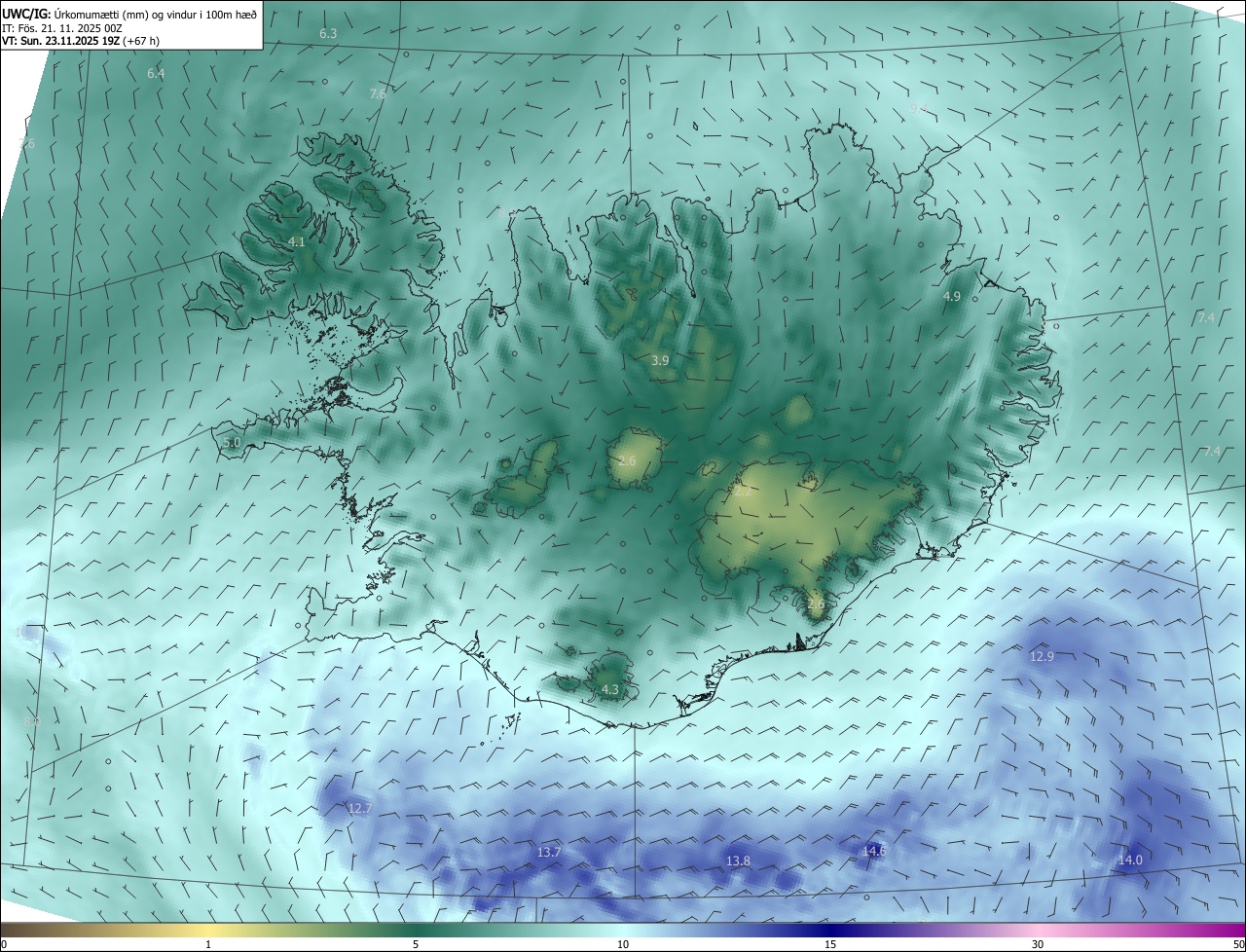Select the 'VT: Sun. 23.11.2025 19Z (+67 h)' line
The width and height of the screenshot is (1246, 952).
pos(81,41)
